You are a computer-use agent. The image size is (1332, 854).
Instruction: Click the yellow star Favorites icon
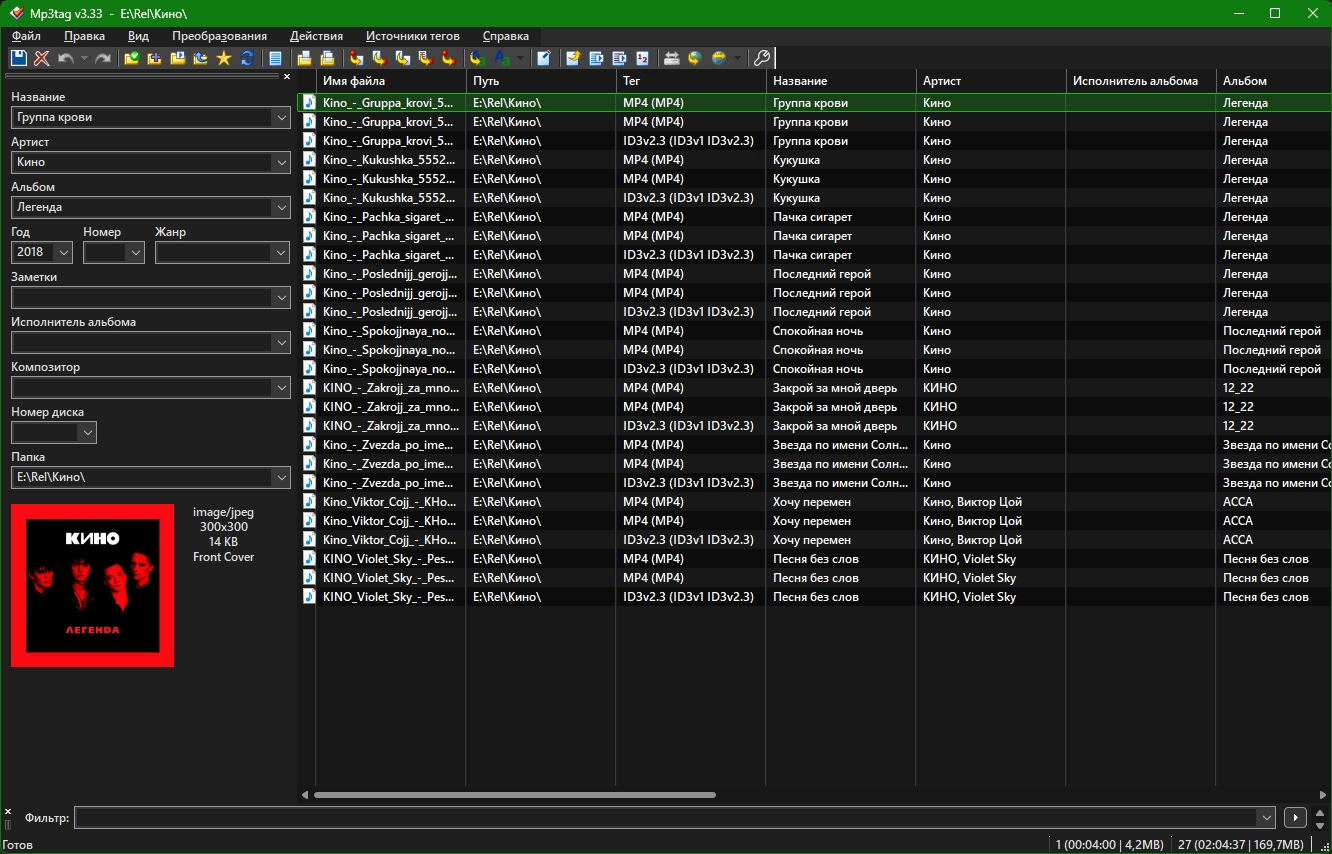pos(224,58)
